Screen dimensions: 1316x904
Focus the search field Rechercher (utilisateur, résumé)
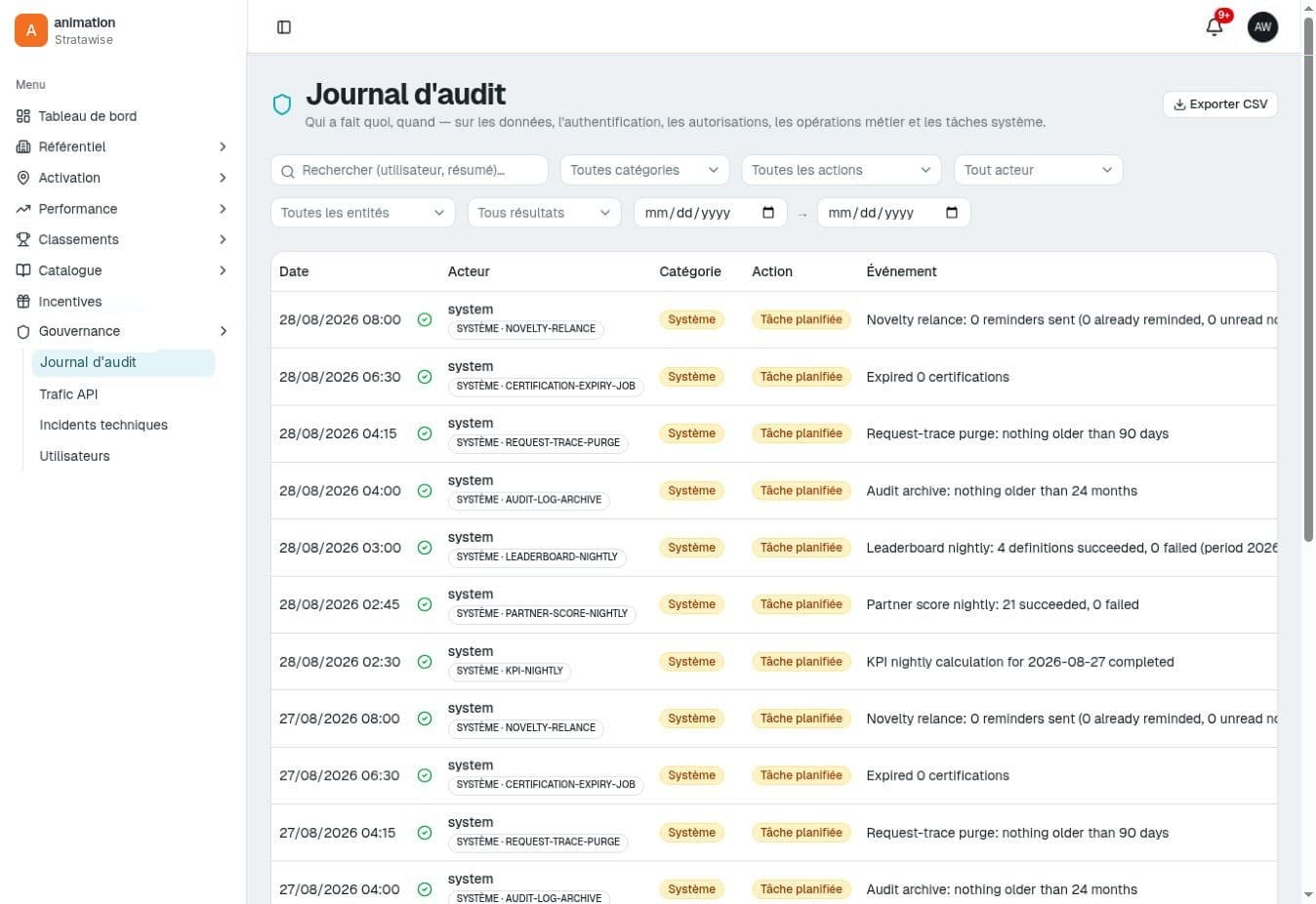[x=409, y=170]
